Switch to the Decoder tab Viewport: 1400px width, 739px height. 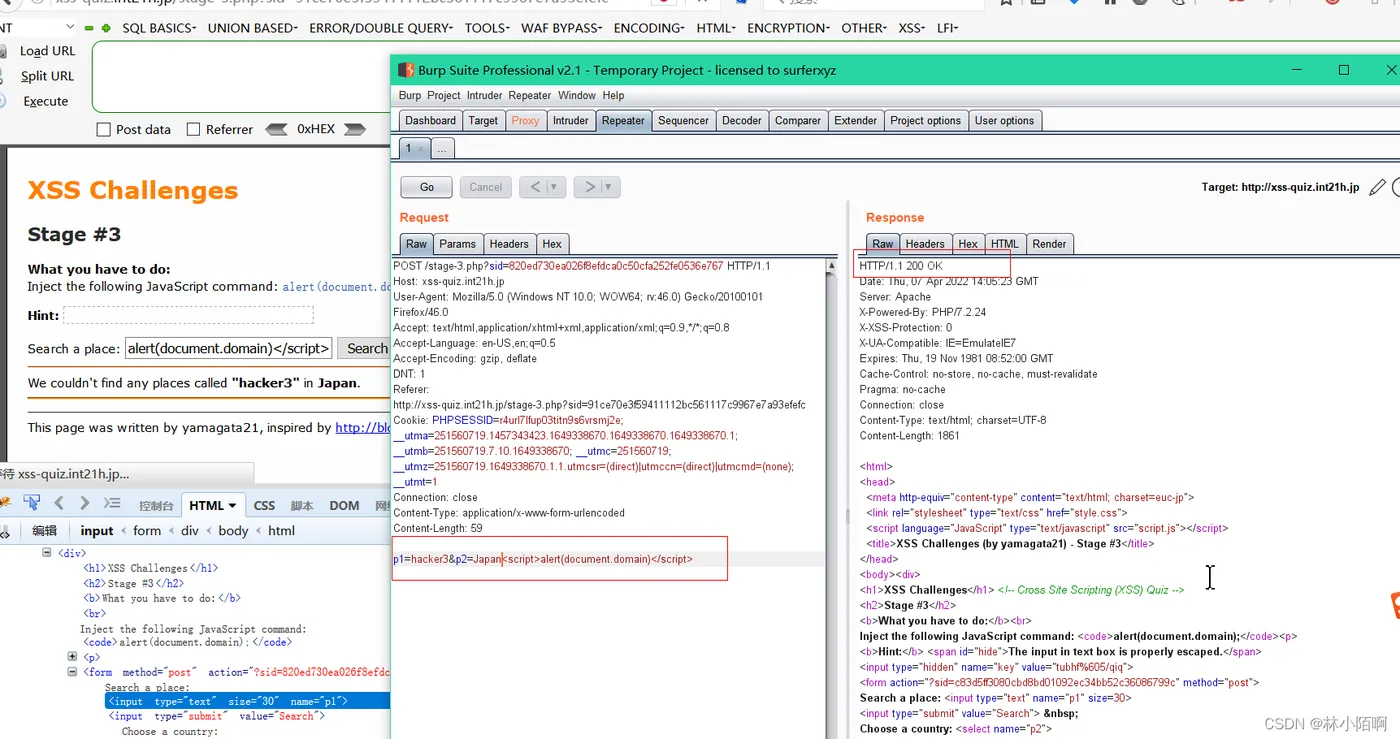[x=742, y=121]
